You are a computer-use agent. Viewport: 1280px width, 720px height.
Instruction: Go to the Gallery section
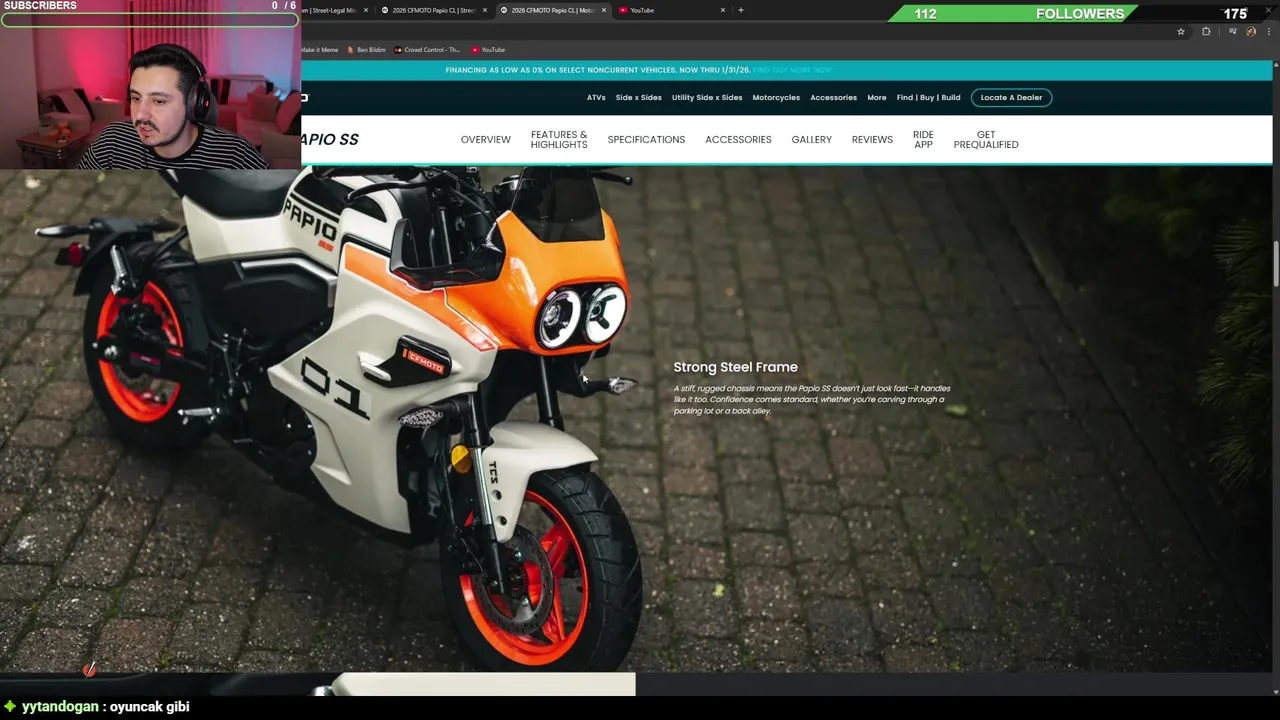tap(811, 139)
